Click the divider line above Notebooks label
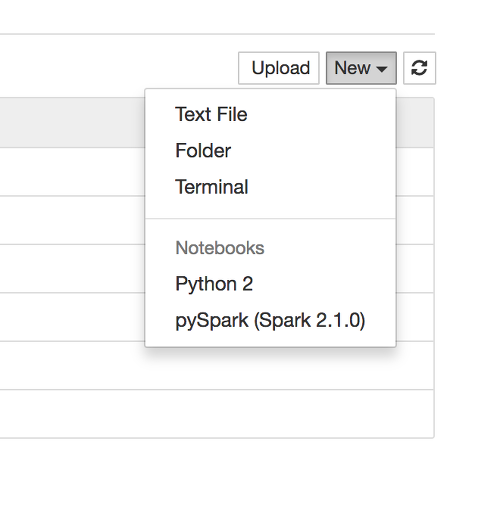This screenshot has width=500, height=519. [x=270, y=219]
